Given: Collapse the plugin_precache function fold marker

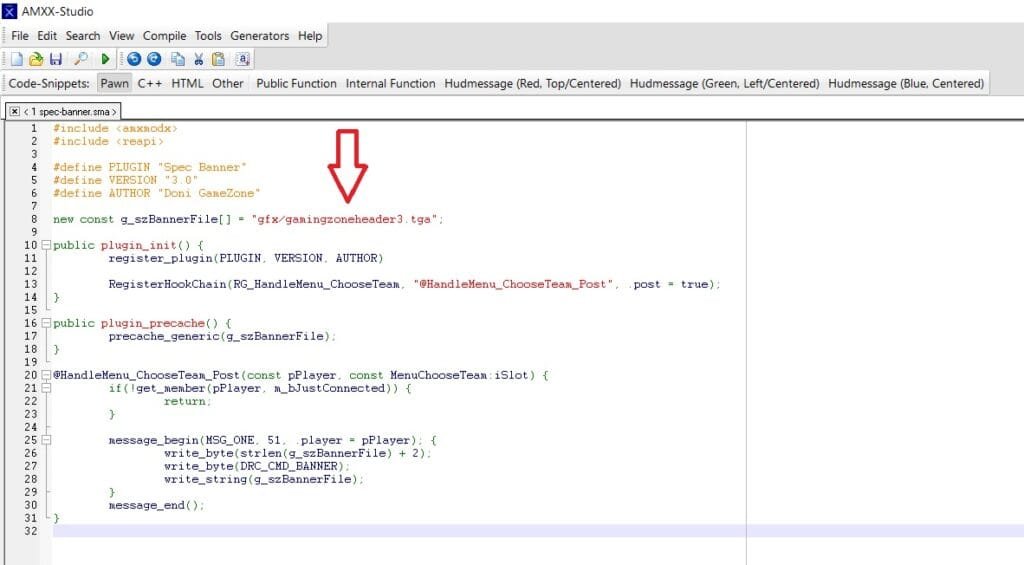Looking at the screenshot, I should 46,323.
